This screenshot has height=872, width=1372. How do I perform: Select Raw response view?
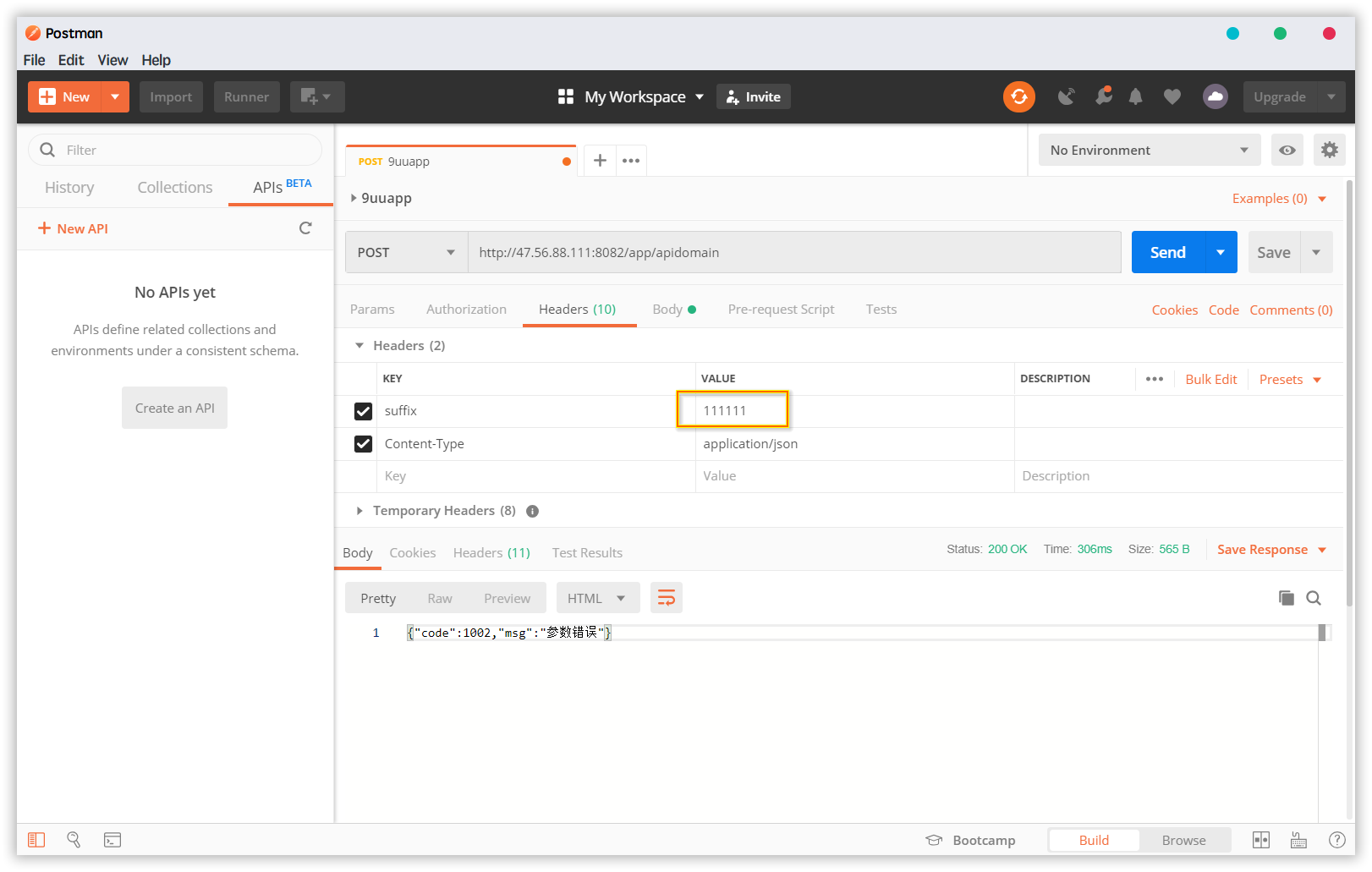(x=440, y=598)
